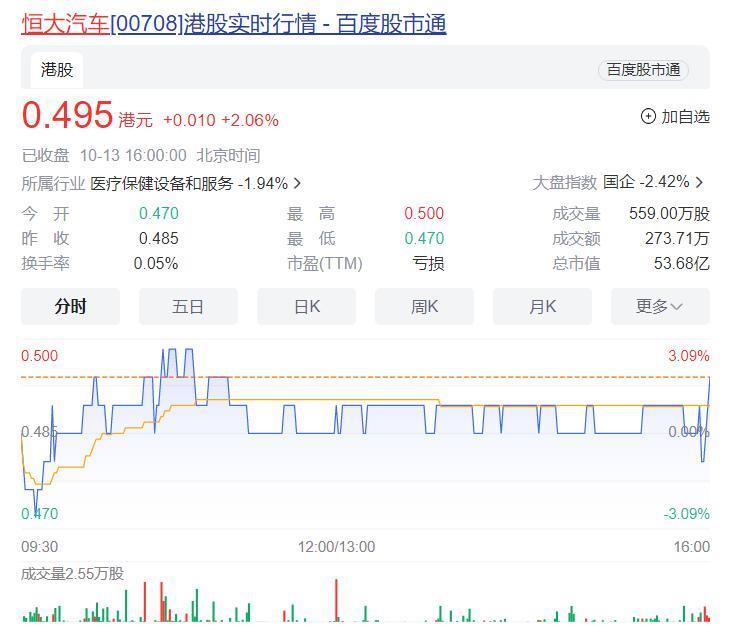
Task: Click the +2.06% change percentage
Action: click(250, 120)
